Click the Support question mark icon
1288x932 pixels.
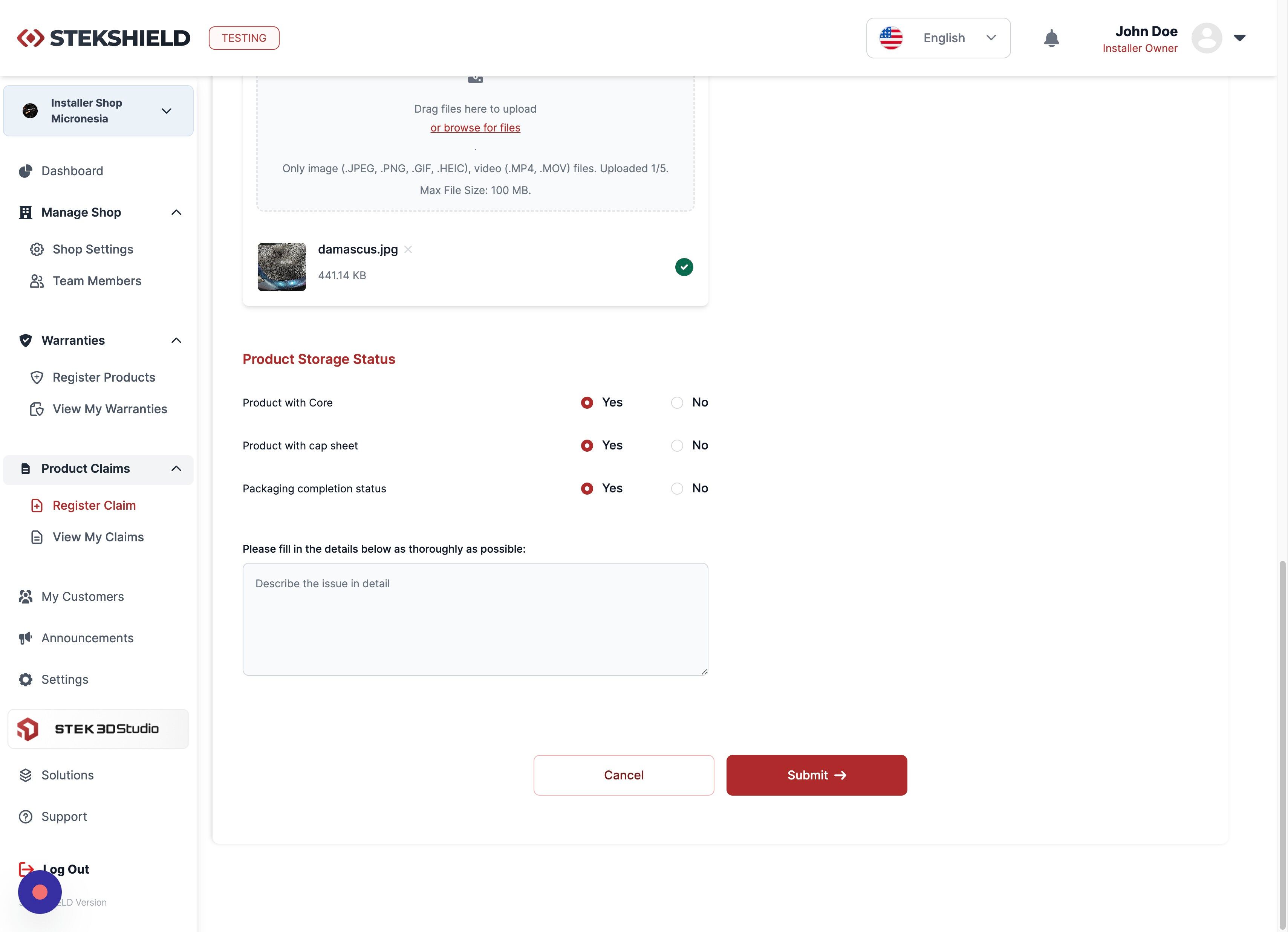[26, 817]
